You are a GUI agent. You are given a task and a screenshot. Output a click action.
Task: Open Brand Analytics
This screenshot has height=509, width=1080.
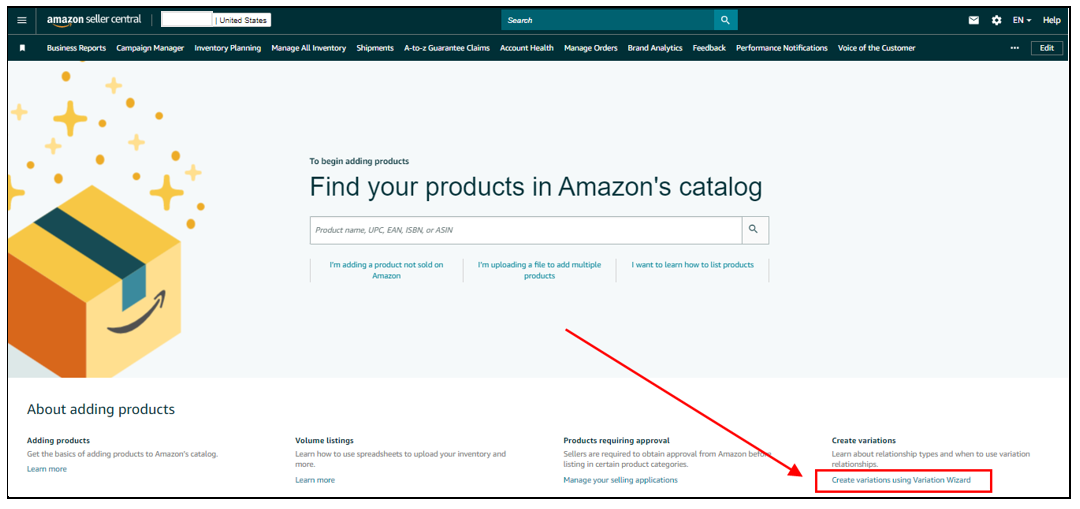click(655, 48)
